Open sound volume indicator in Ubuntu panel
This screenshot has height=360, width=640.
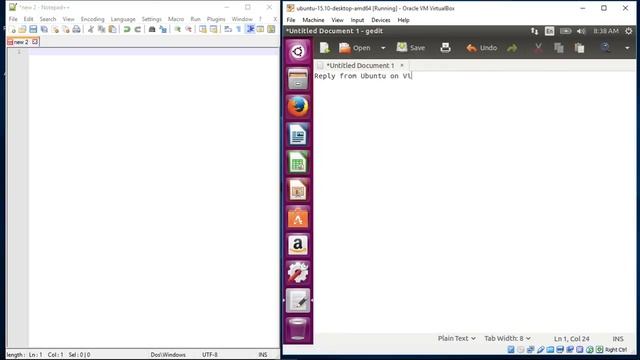pos(581,31)
